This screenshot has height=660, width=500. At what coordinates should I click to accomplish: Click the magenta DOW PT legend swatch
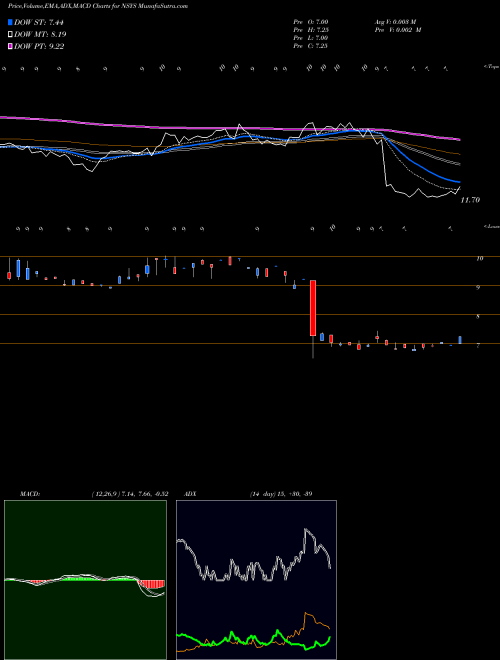coord(11,46)
